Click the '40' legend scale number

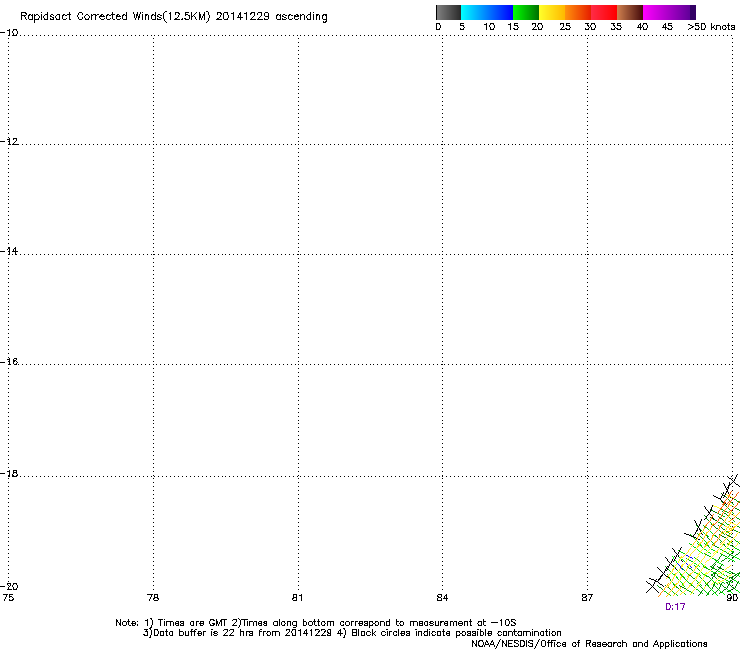point(642,27)
